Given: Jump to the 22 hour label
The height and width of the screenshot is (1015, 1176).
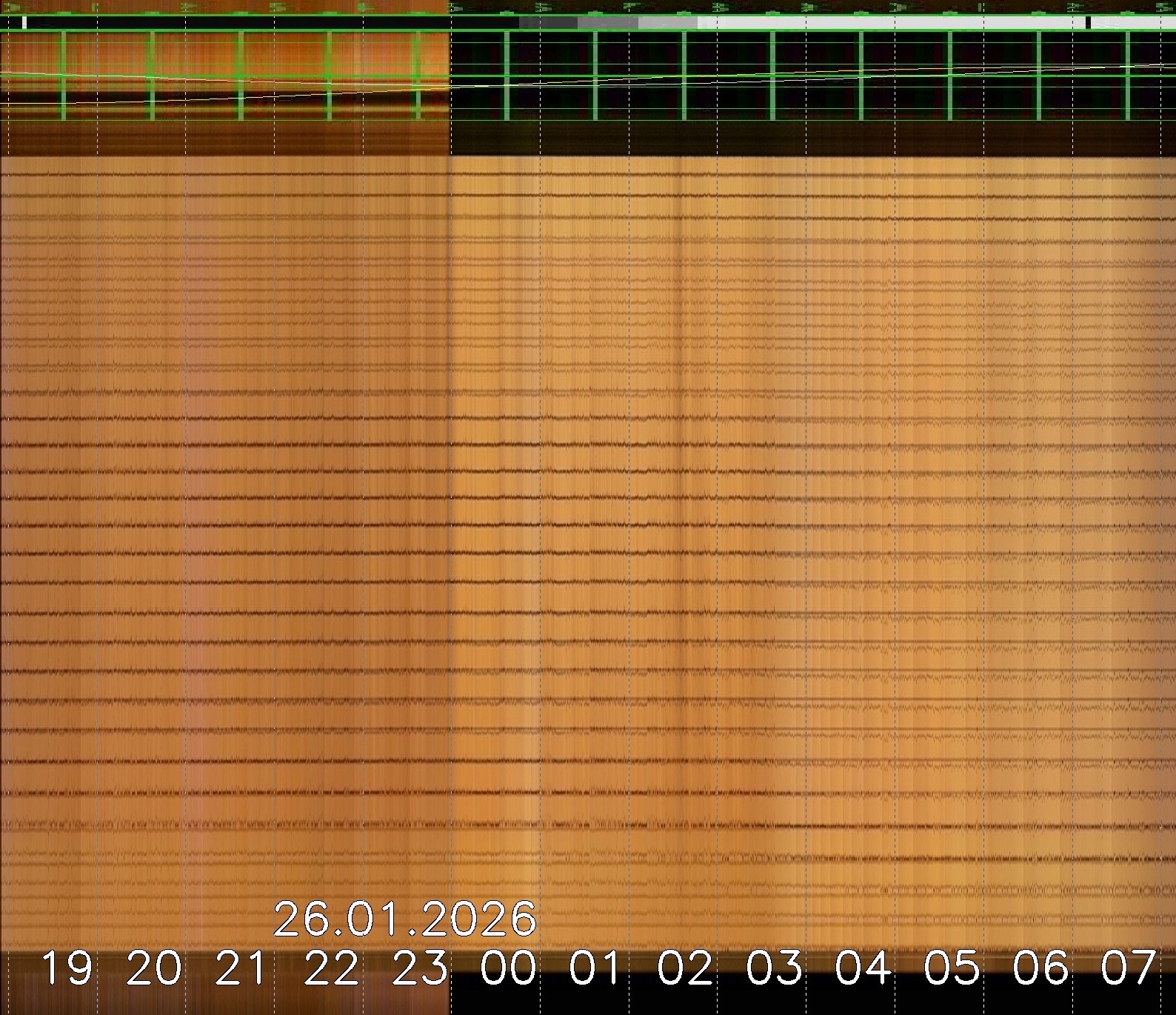Looking at the screenshot, I should pyautogui.click(x=331, y=968).
